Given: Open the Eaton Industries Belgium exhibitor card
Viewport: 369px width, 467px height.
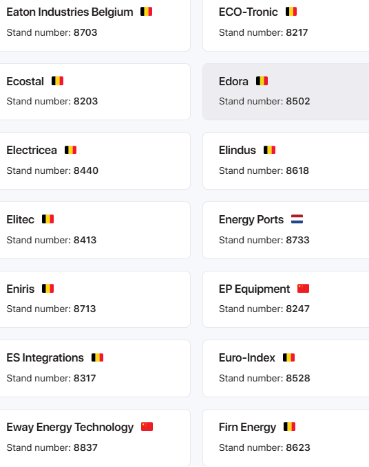Looking at the screenshot, I should pos(95,24).
